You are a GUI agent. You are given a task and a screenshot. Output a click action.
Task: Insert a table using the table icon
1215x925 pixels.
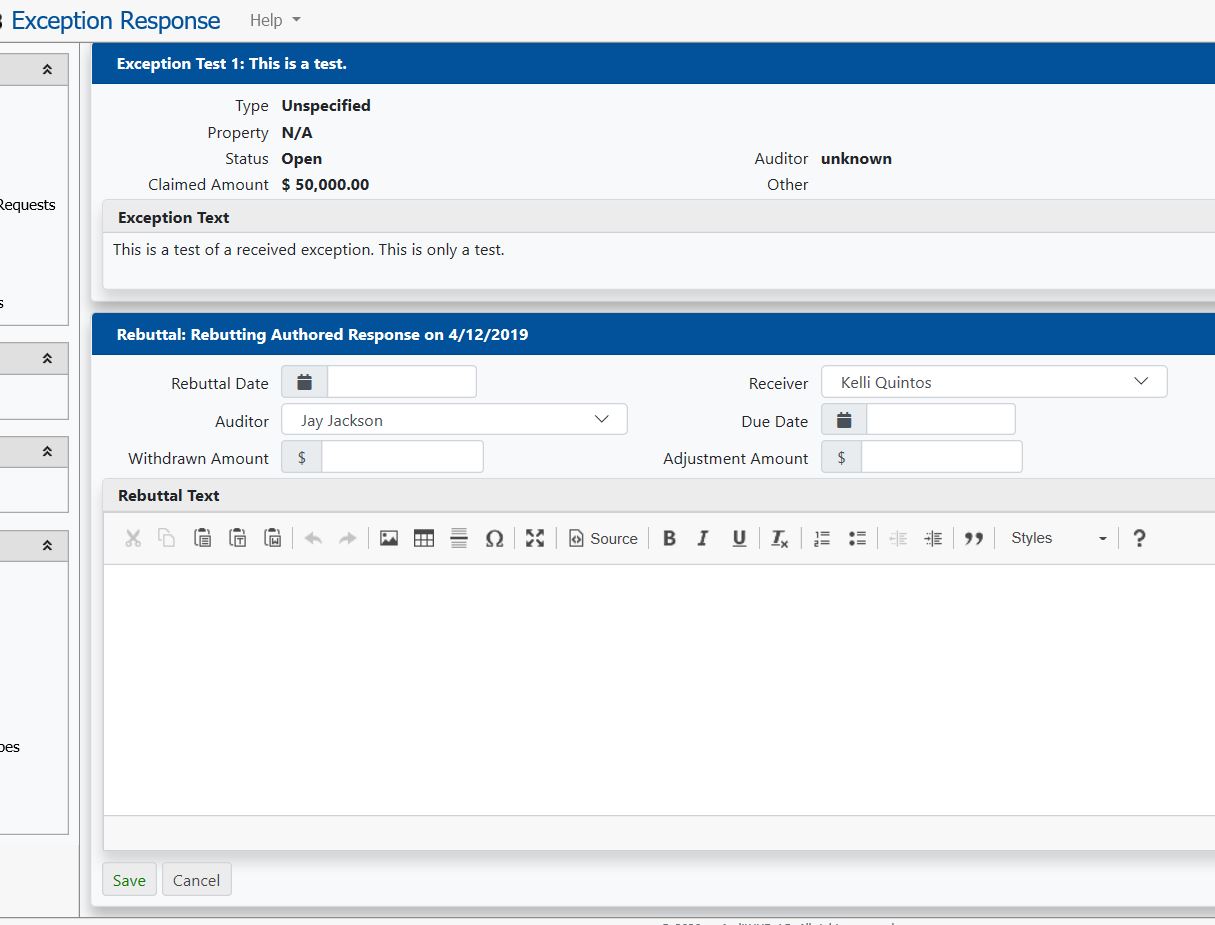424,538
